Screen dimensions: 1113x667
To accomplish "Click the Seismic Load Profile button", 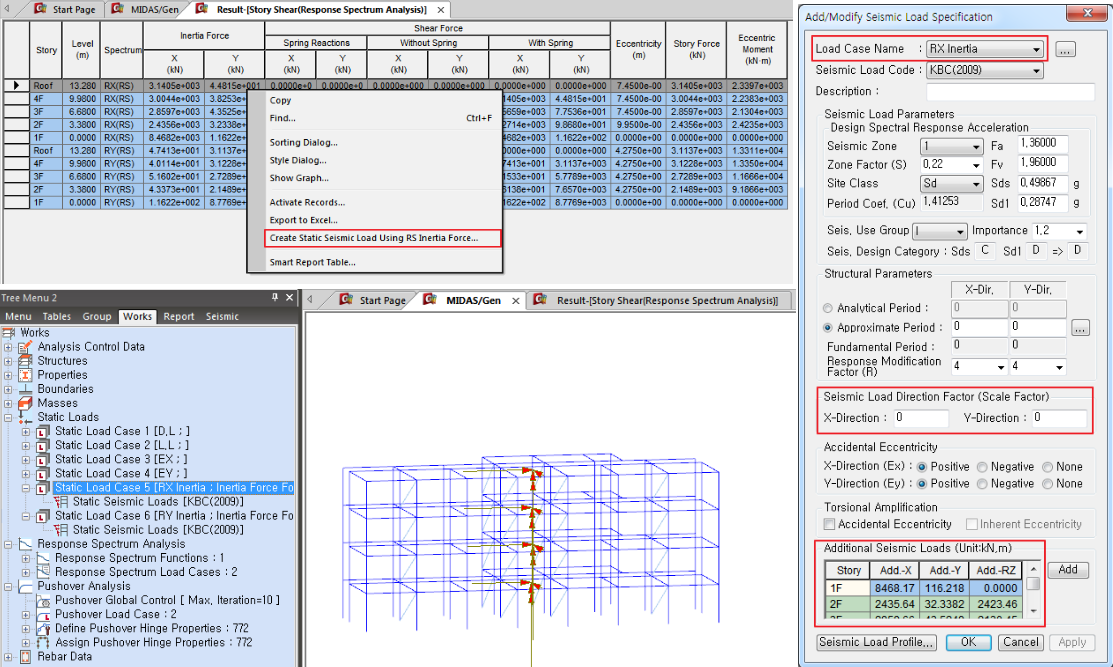I will 875,642.
